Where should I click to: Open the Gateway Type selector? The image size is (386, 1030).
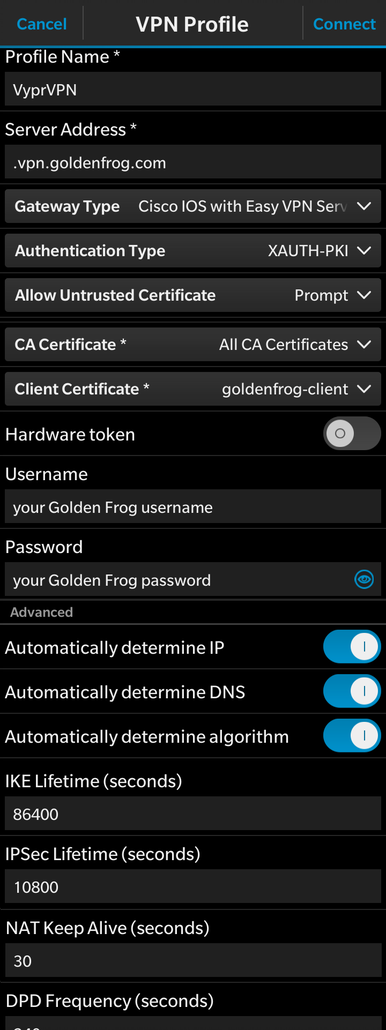pos(193,206)
